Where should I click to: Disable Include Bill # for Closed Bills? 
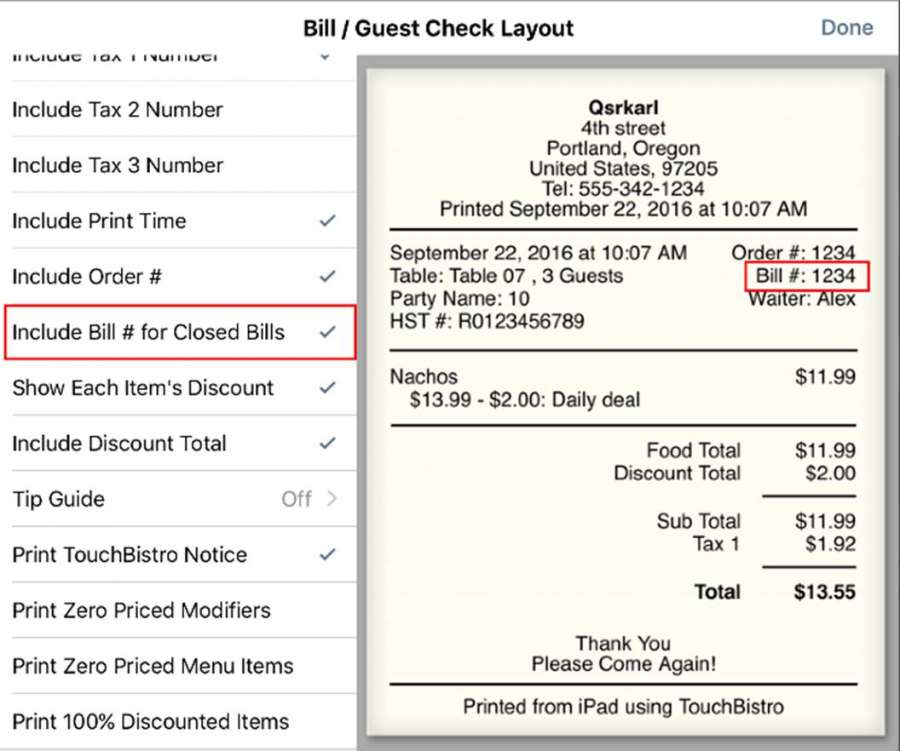coord(327,332)
